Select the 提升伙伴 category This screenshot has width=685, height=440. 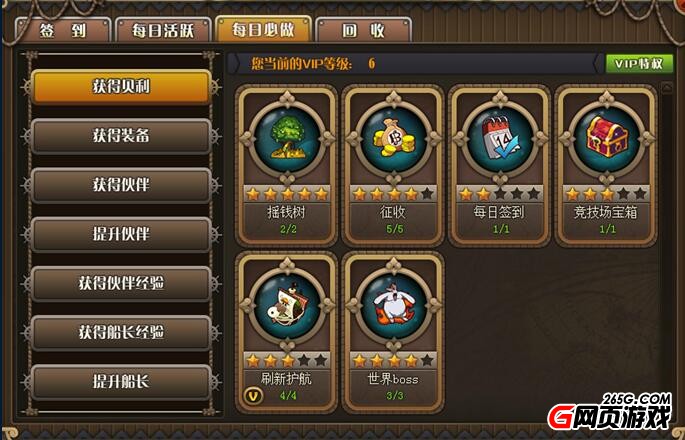(121, 234)
